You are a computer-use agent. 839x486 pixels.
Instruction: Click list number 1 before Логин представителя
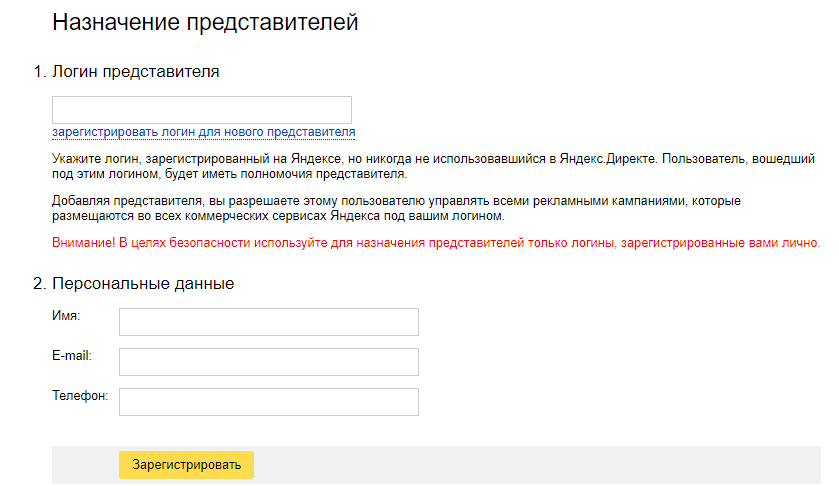[x=39, y=71]
